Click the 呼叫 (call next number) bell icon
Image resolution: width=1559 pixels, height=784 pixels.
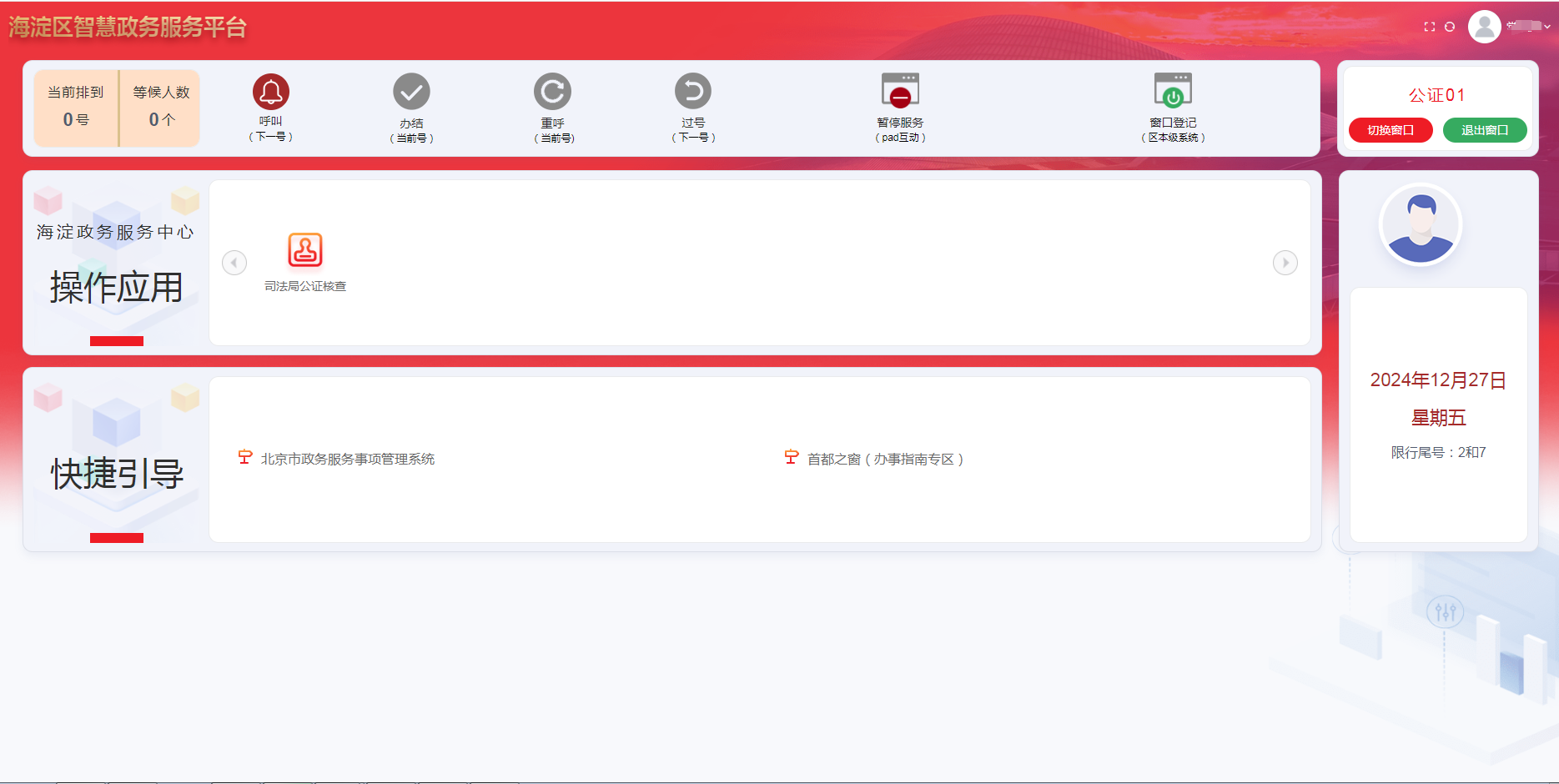[x=271, y=92]
